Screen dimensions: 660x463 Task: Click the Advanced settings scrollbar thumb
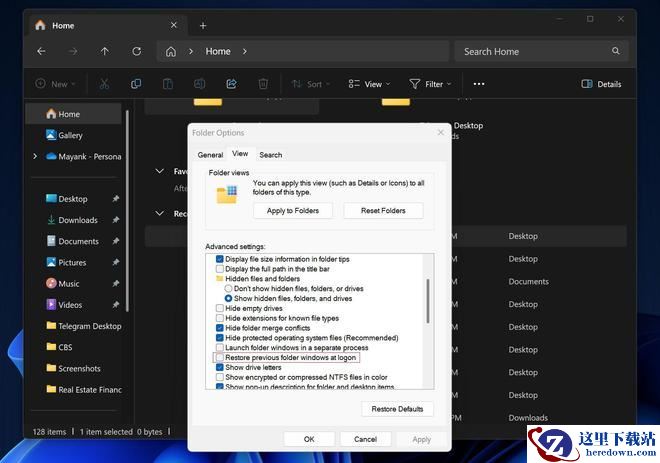pyautogui.click(x=428, y=301)
